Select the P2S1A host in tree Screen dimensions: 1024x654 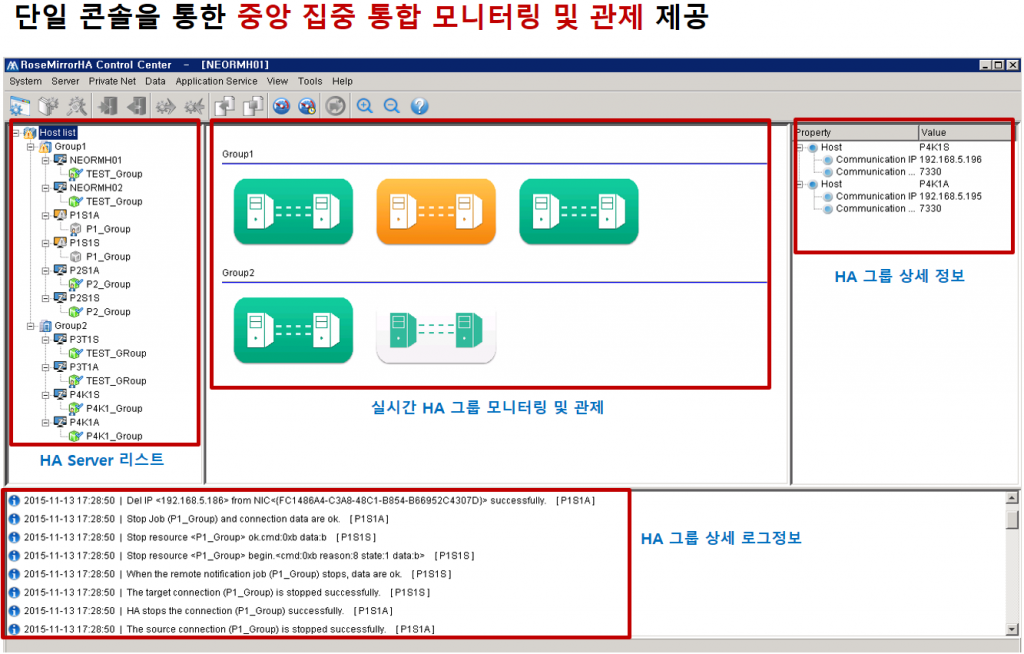[84, 270]
